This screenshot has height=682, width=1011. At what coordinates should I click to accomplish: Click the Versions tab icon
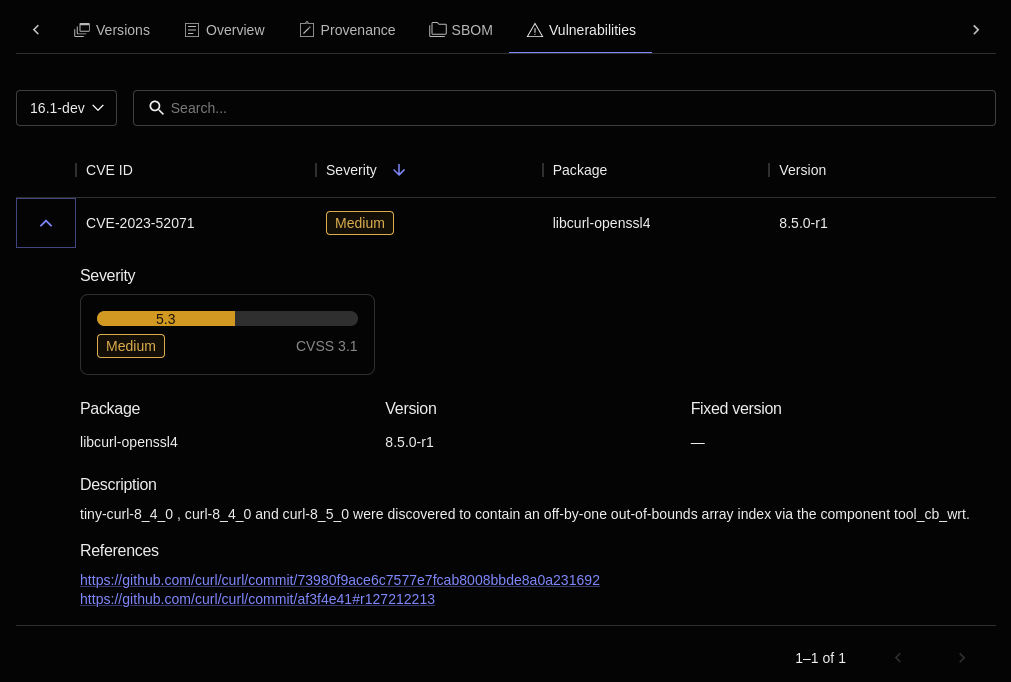coord(82,29)
